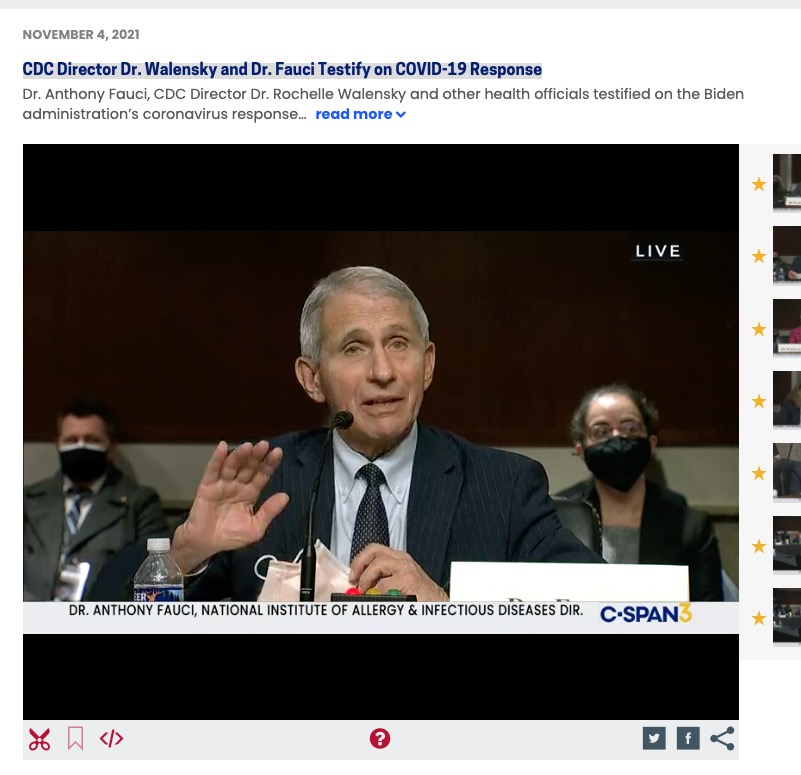This screenshot has width=801, height=775.
Task: Click the star beside the fourth clip
Action: (x=759, y=401)
